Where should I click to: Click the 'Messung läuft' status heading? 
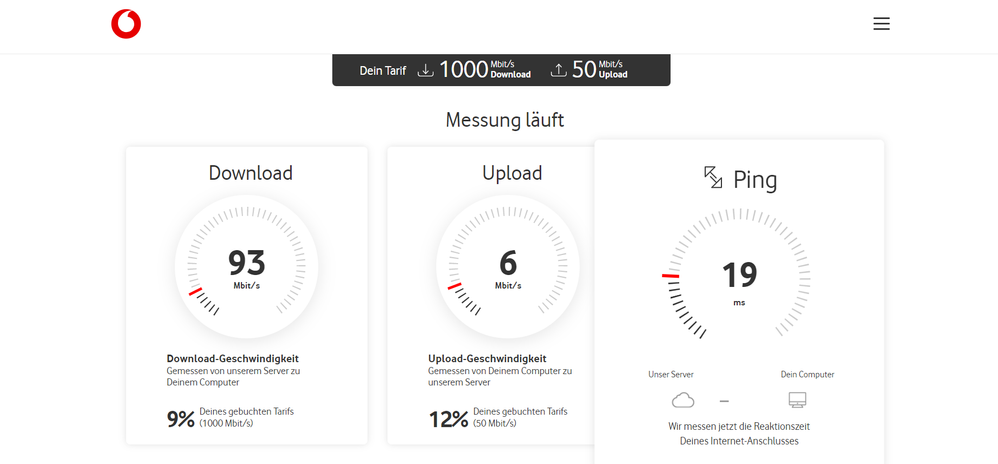click(x=505, y=121)
